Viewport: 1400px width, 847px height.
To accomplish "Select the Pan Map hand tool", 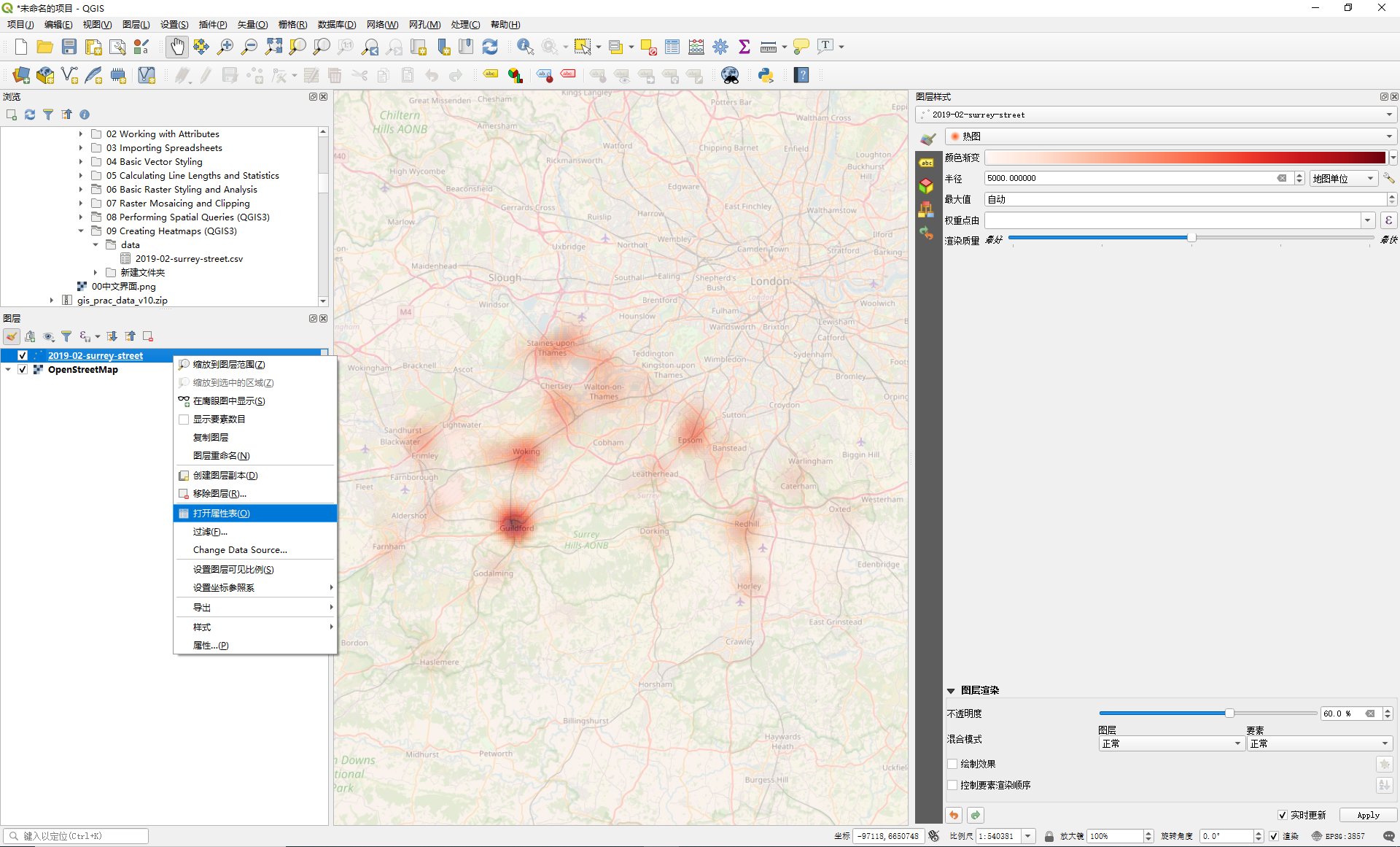I will click(176, 47).
